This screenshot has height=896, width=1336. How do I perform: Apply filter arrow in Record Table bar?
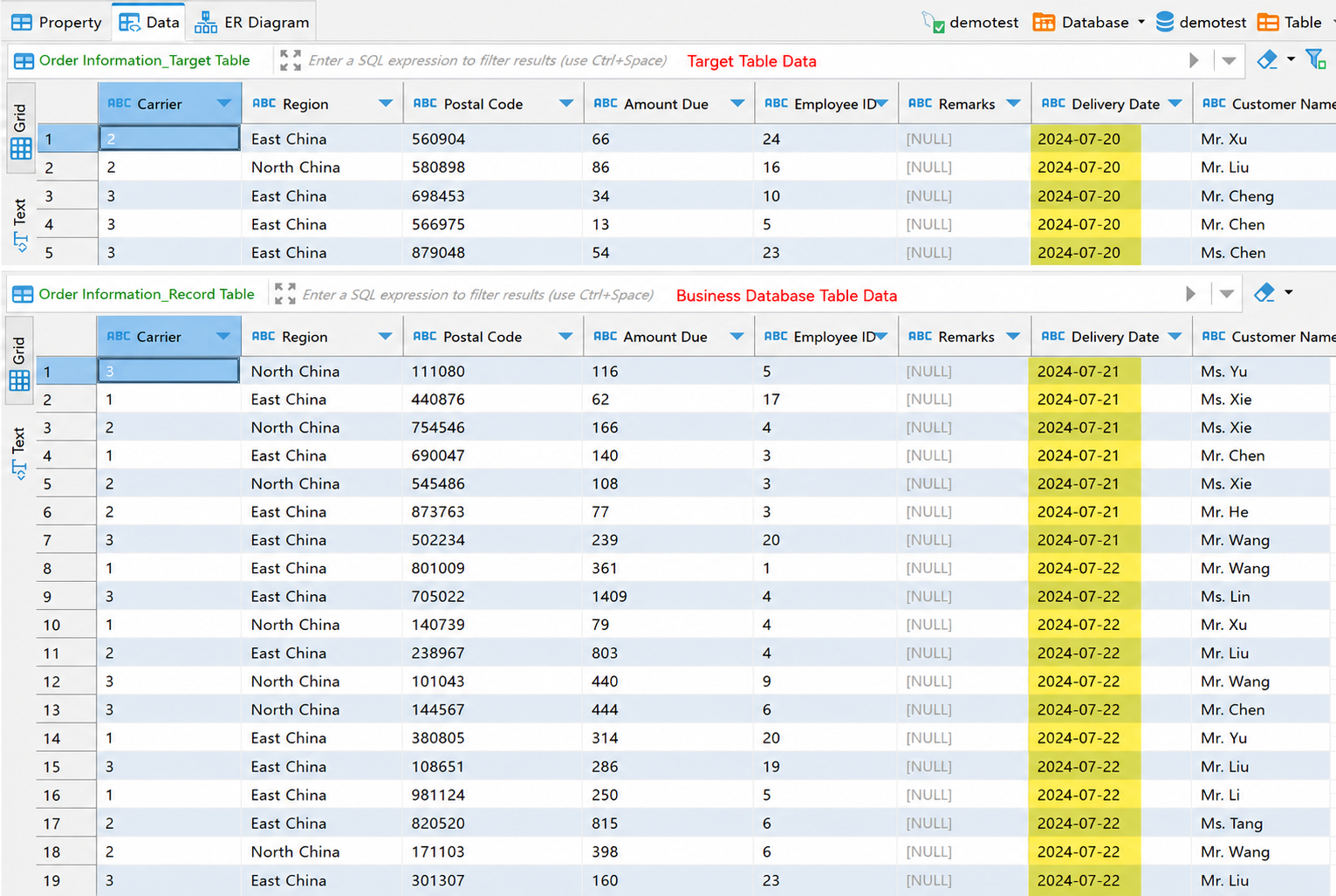pos(1190,294)
